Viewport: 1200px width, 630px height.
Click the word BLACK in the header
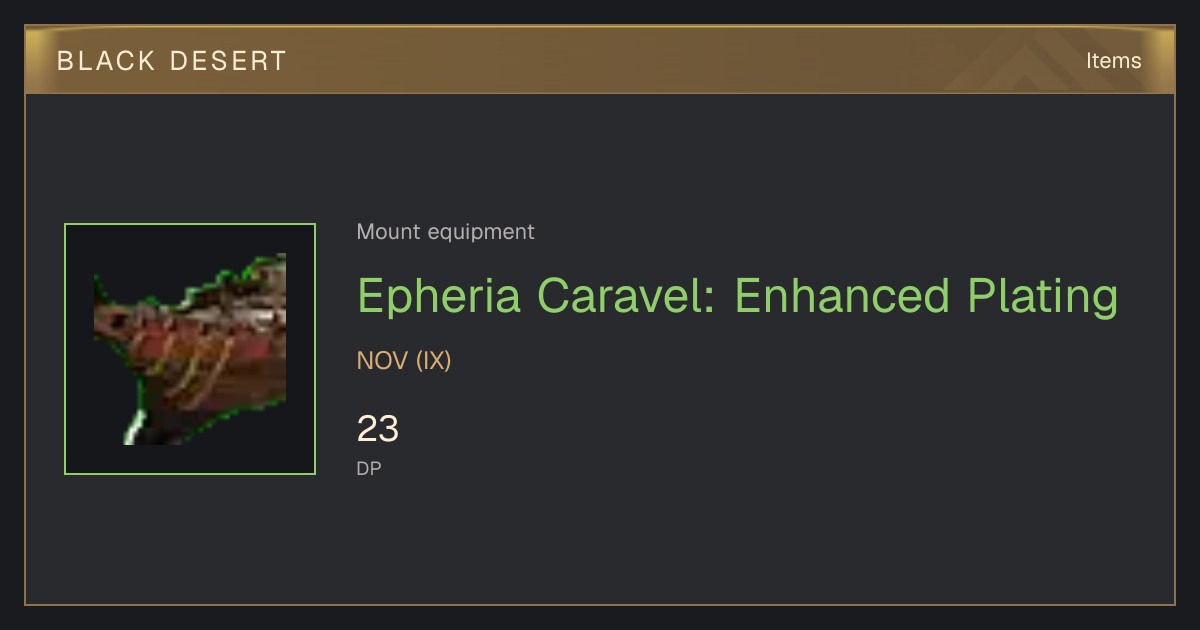pyautogui.click(x=106, y=61)
